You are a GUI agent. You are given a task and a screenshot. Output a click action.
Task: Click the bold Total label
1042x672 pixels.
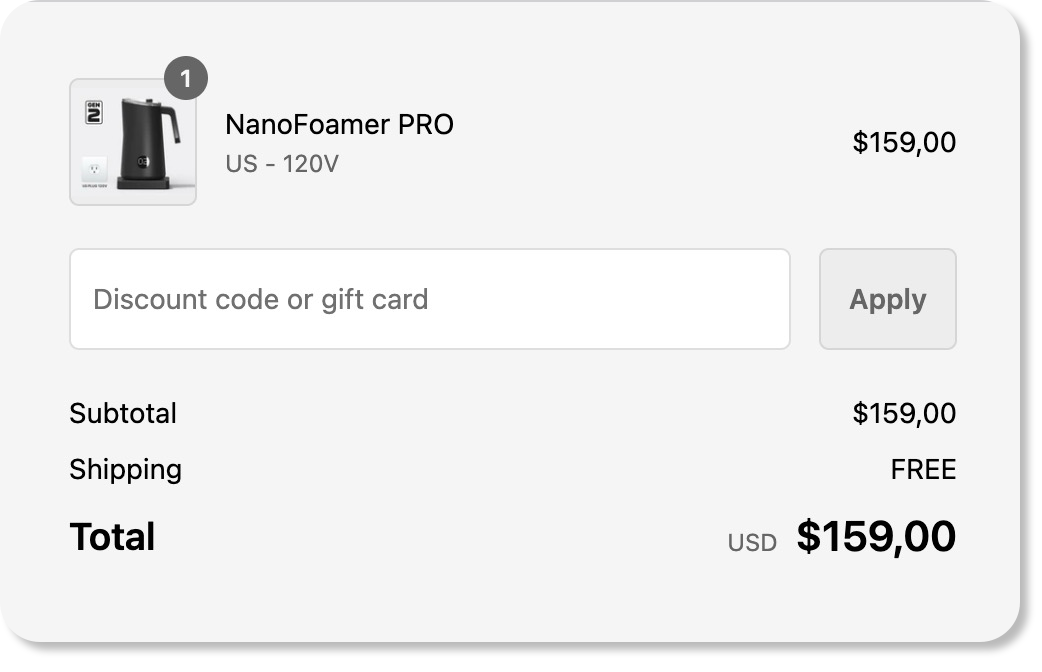pyautogui.click(x=112, y=537)
